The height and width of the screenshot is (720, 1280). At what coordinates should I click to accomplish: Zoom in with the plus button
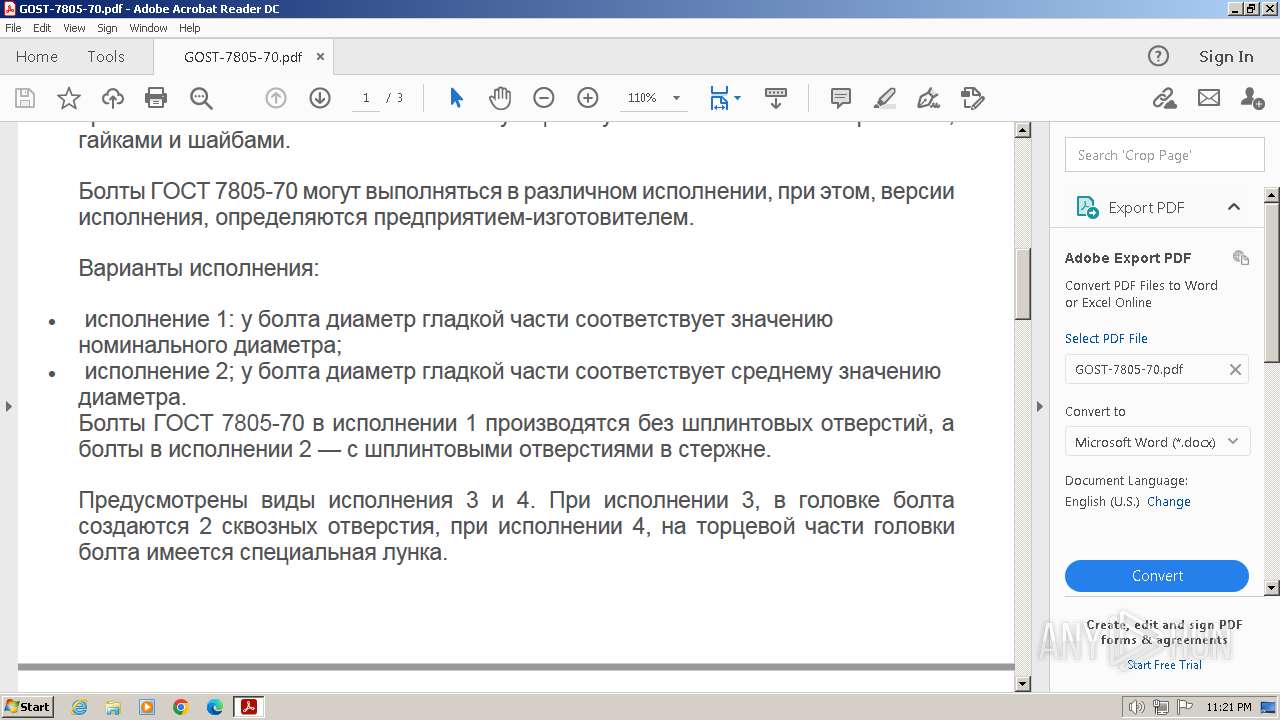588,98
